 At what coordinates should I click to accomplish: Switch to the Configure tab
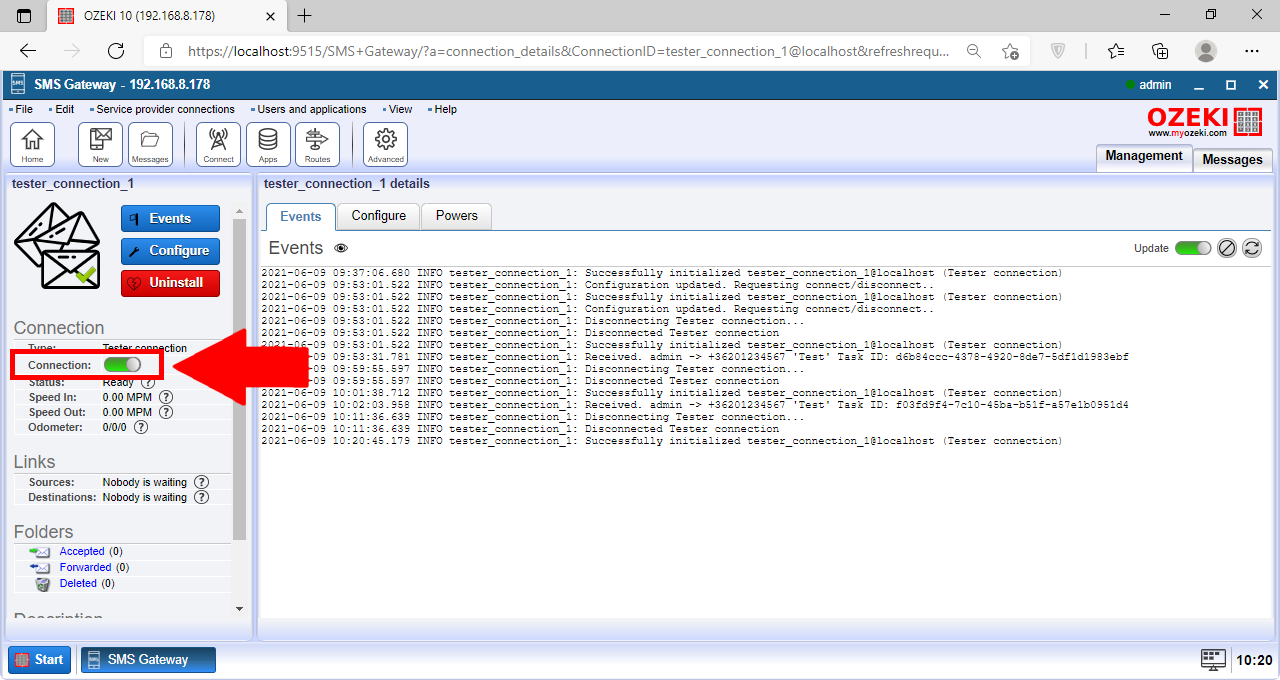click(379, 216)
